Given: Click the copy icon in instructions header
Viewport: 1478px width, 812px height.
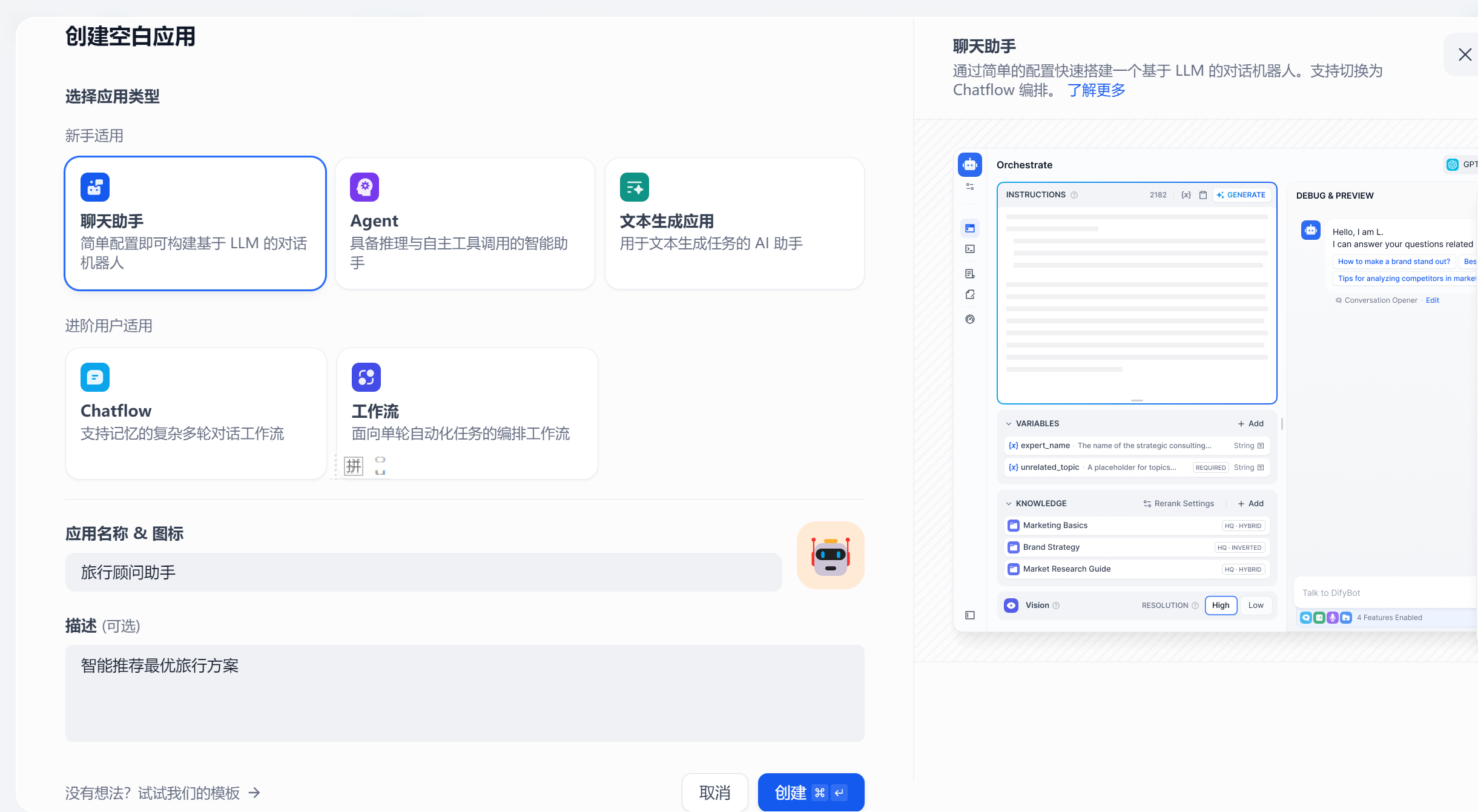Looking at the screenshot, I should (x=1203, y=195).
